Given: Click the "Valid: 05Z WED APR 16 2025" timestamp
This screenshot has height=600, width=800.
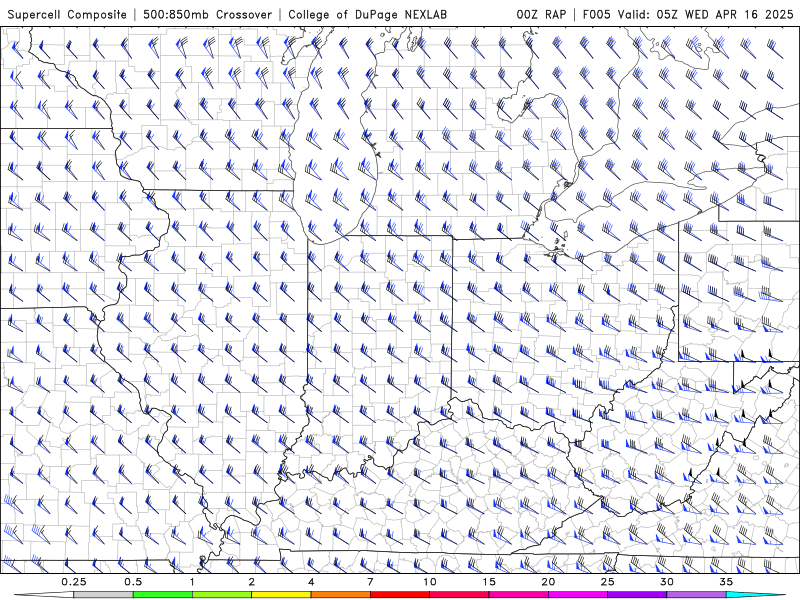Looking at the screenshot, I should pos(706,14).
